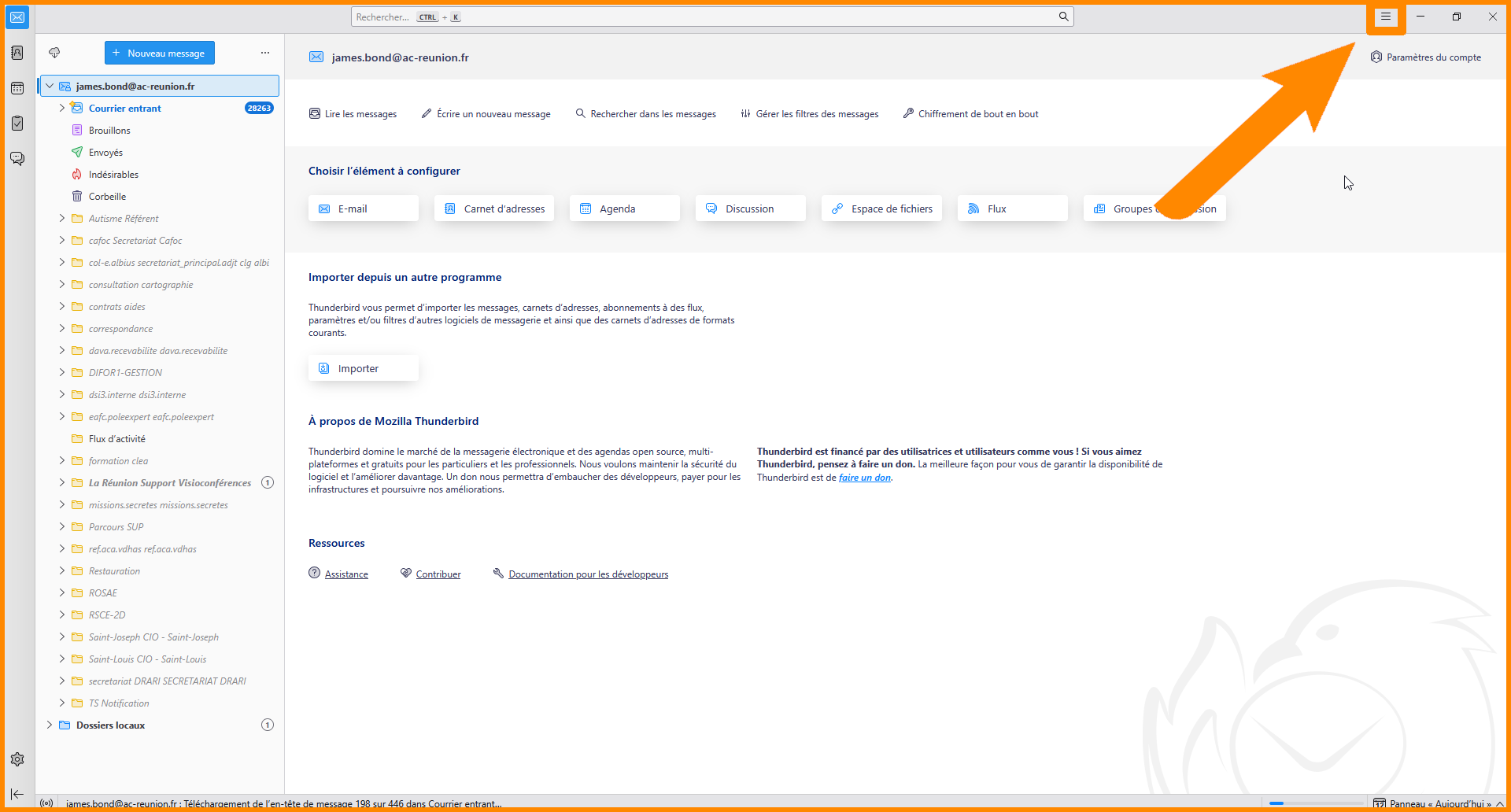Select the Brouillons folder

109,131
